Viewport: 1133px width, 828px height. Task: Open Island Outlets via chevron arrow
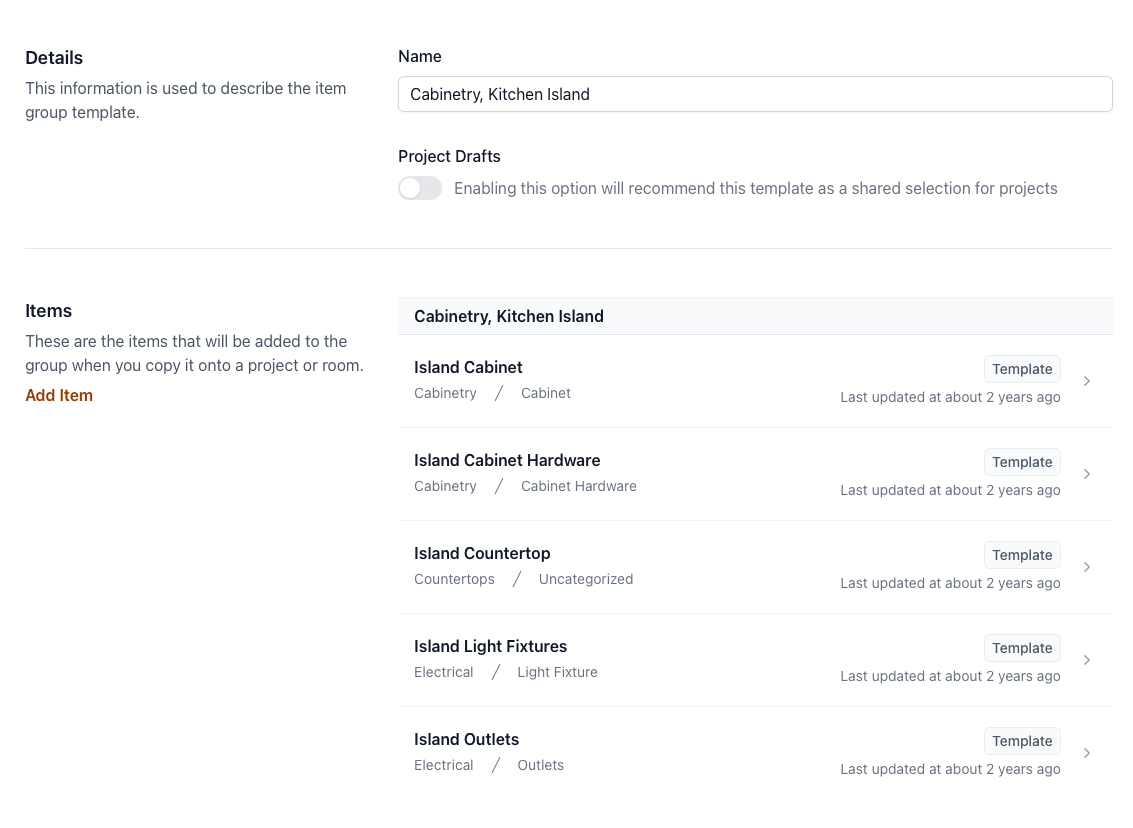pos(1086,753)
